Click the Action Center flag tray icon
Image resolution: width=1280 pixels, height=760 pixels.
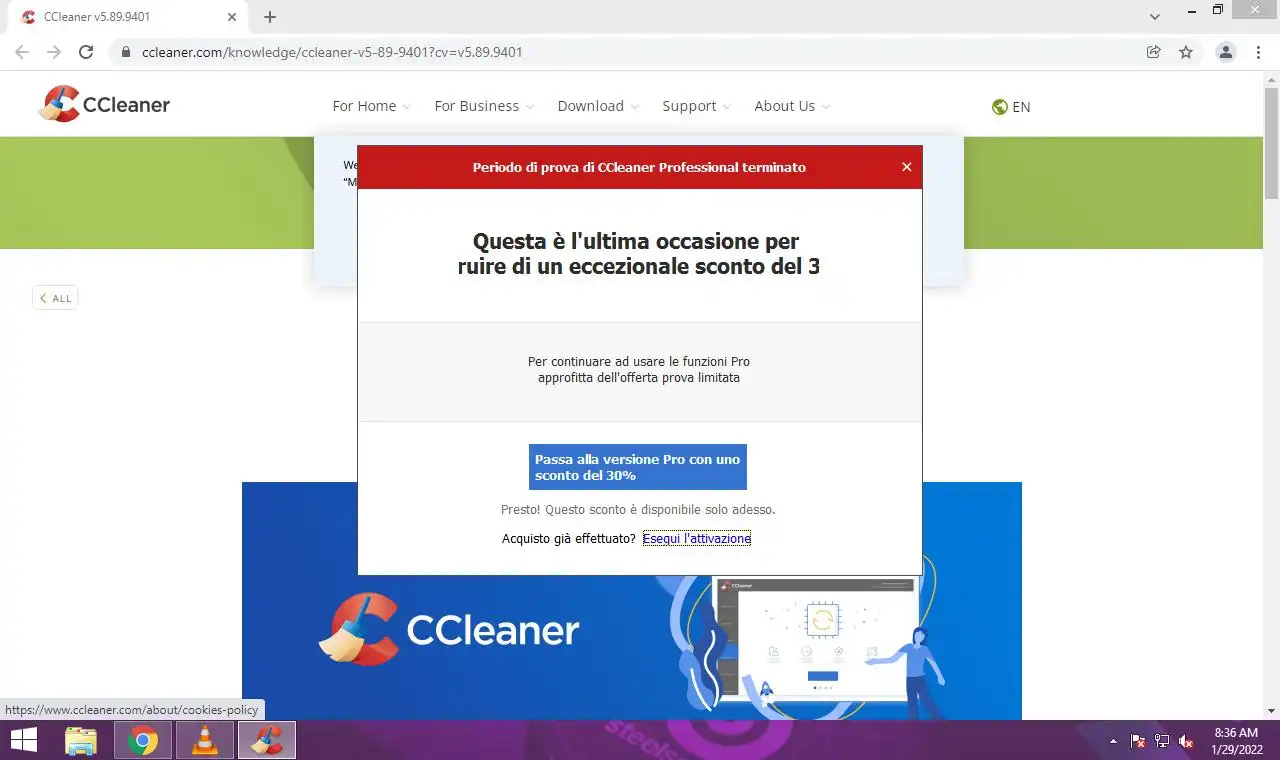1138,741
